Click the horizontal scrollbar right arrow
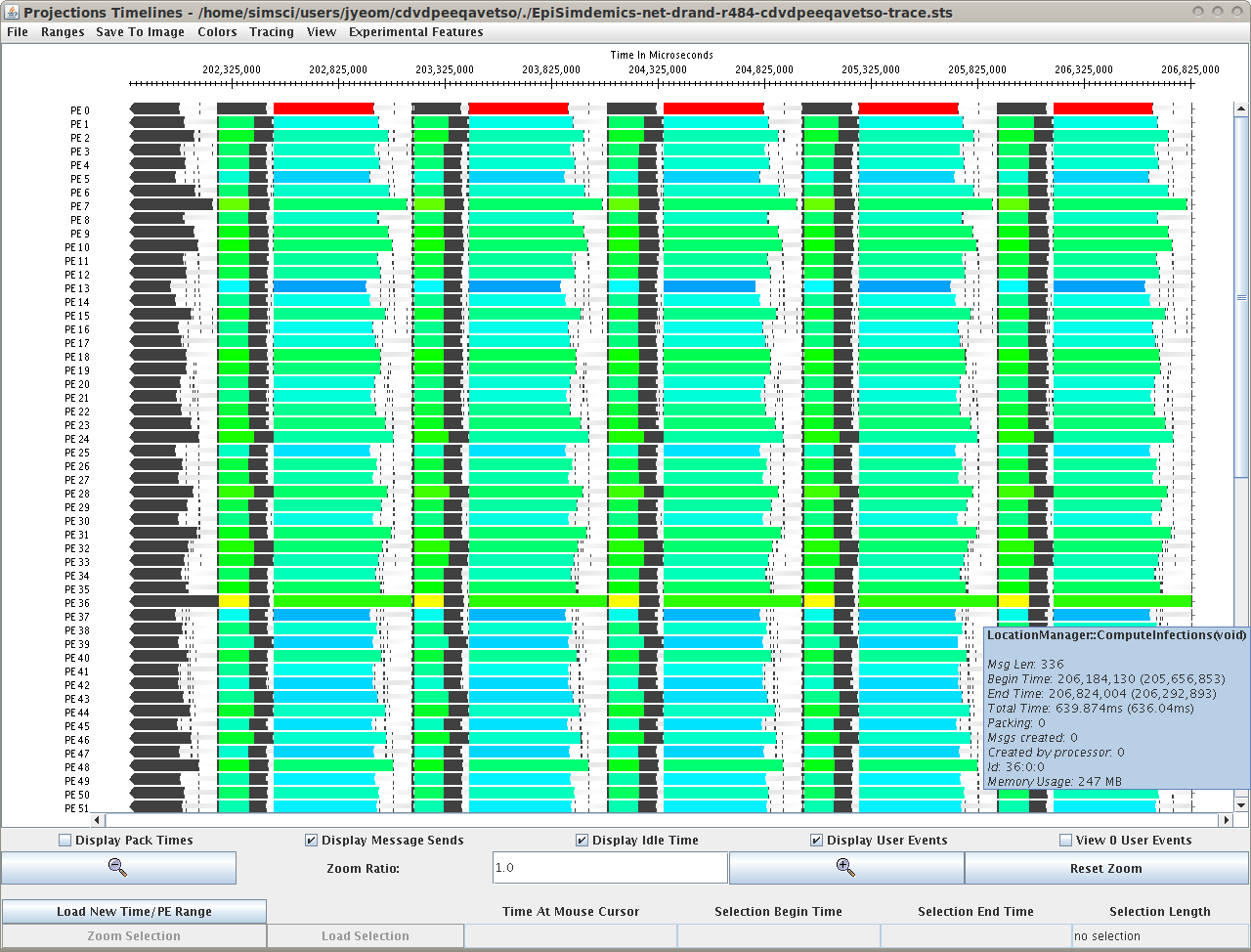1251x952 pixels. coord(1224,820)
